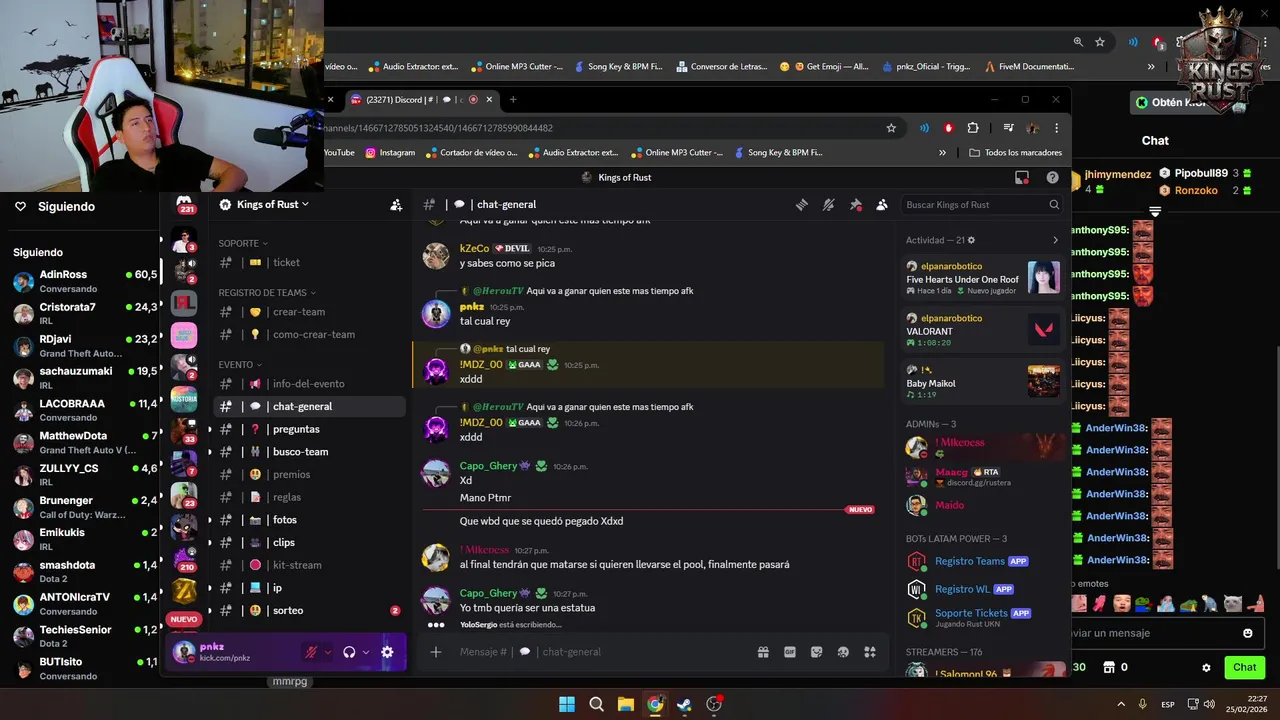The image size is (1280, 720).
Task: Collapse the REGISTRO DE TEAMS category
Action: 267,292
